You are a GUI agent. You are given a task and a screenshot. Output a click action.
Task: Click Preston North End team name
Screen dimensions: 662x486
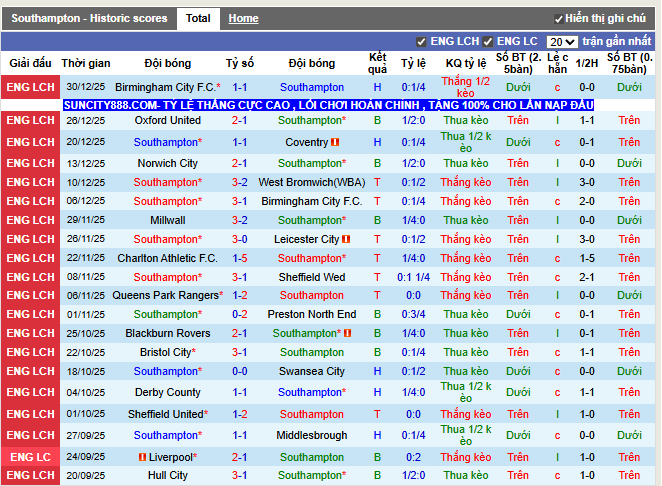[x=312, y=315]
